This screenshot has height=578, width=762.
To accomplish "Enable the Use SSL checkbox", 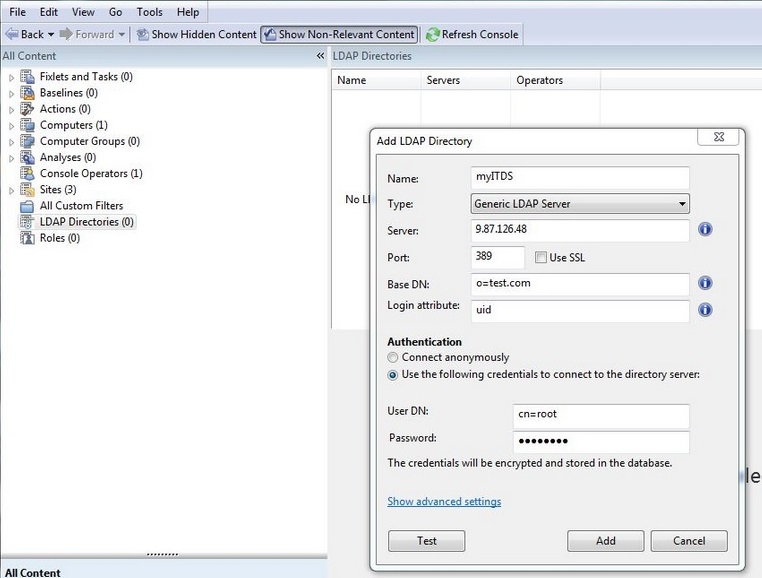I will coord(540,257).
